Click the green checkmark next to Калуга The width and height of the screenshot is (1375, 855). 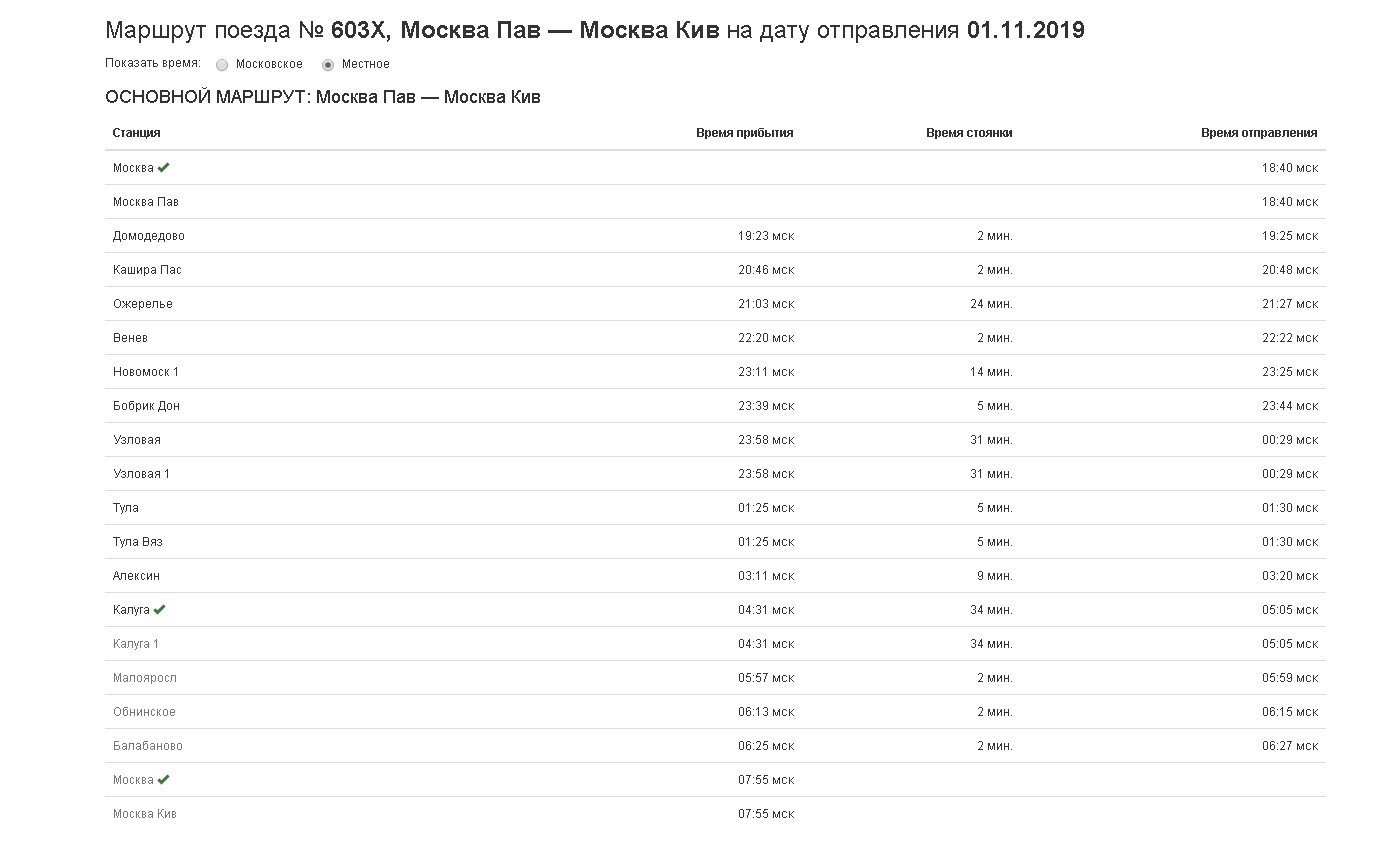[x=160, y=609]
